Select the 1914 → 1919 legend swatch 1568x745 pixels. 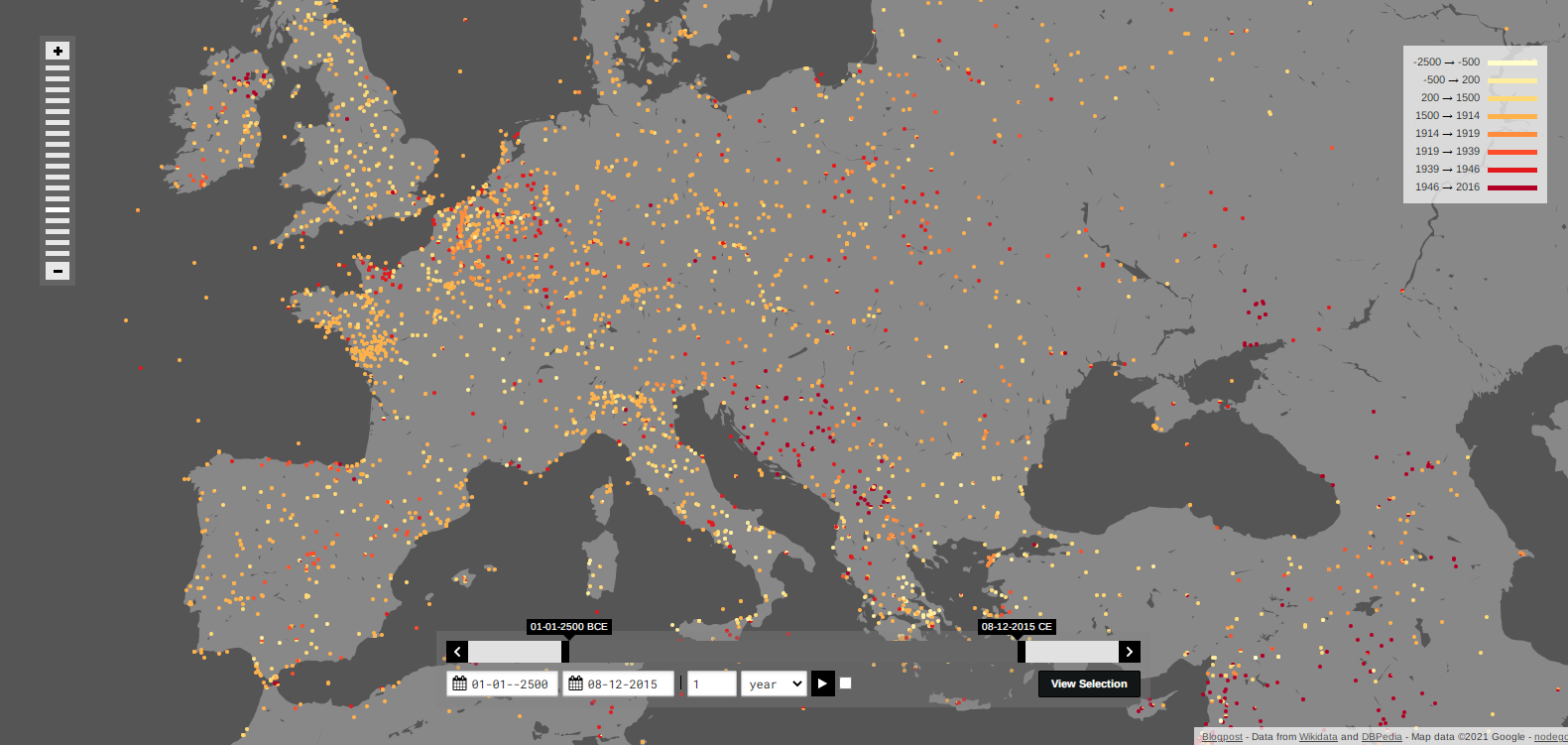[1512, 134]
